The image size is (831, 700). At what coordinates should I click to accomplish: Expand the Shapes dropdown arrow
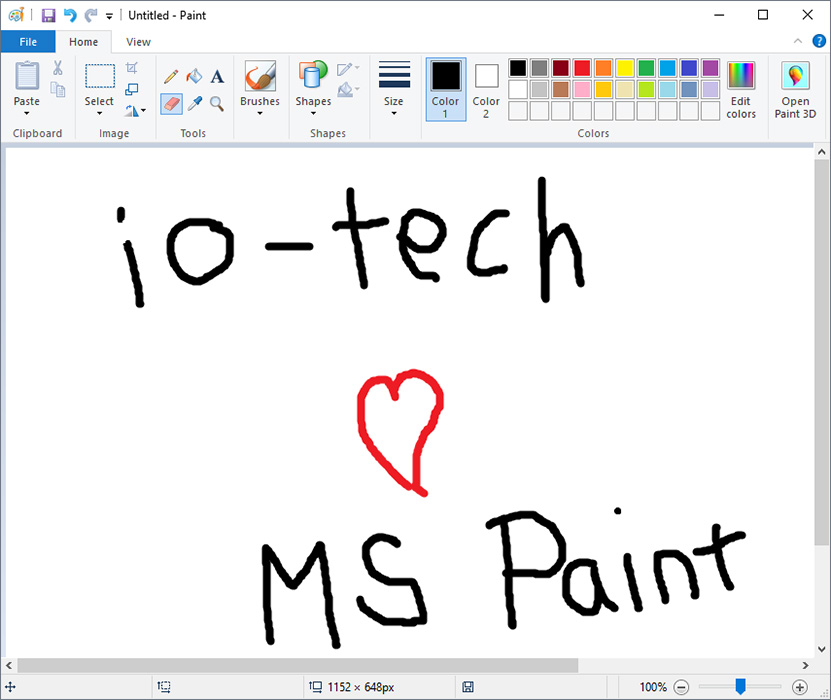click(x=313, y=113)
